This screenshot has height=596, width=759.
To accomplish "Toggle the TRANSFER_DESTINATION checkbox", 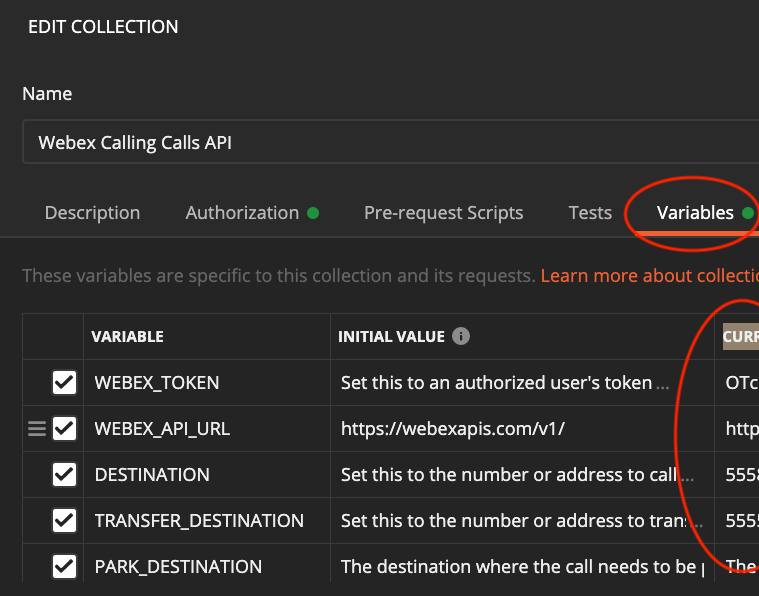I will pyautogui.click(x=64, y=520).
